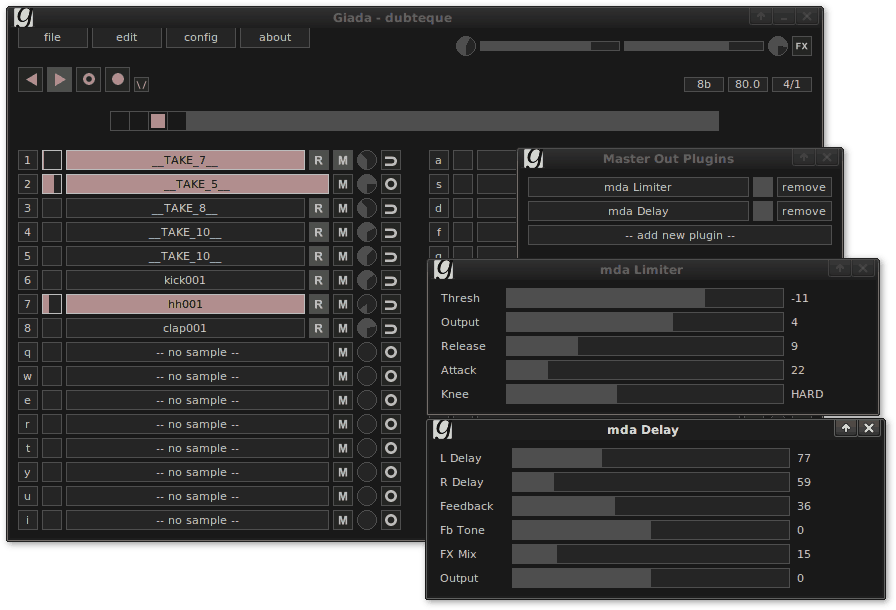Open the edit menu
The image size is (896, 610).
127,38
